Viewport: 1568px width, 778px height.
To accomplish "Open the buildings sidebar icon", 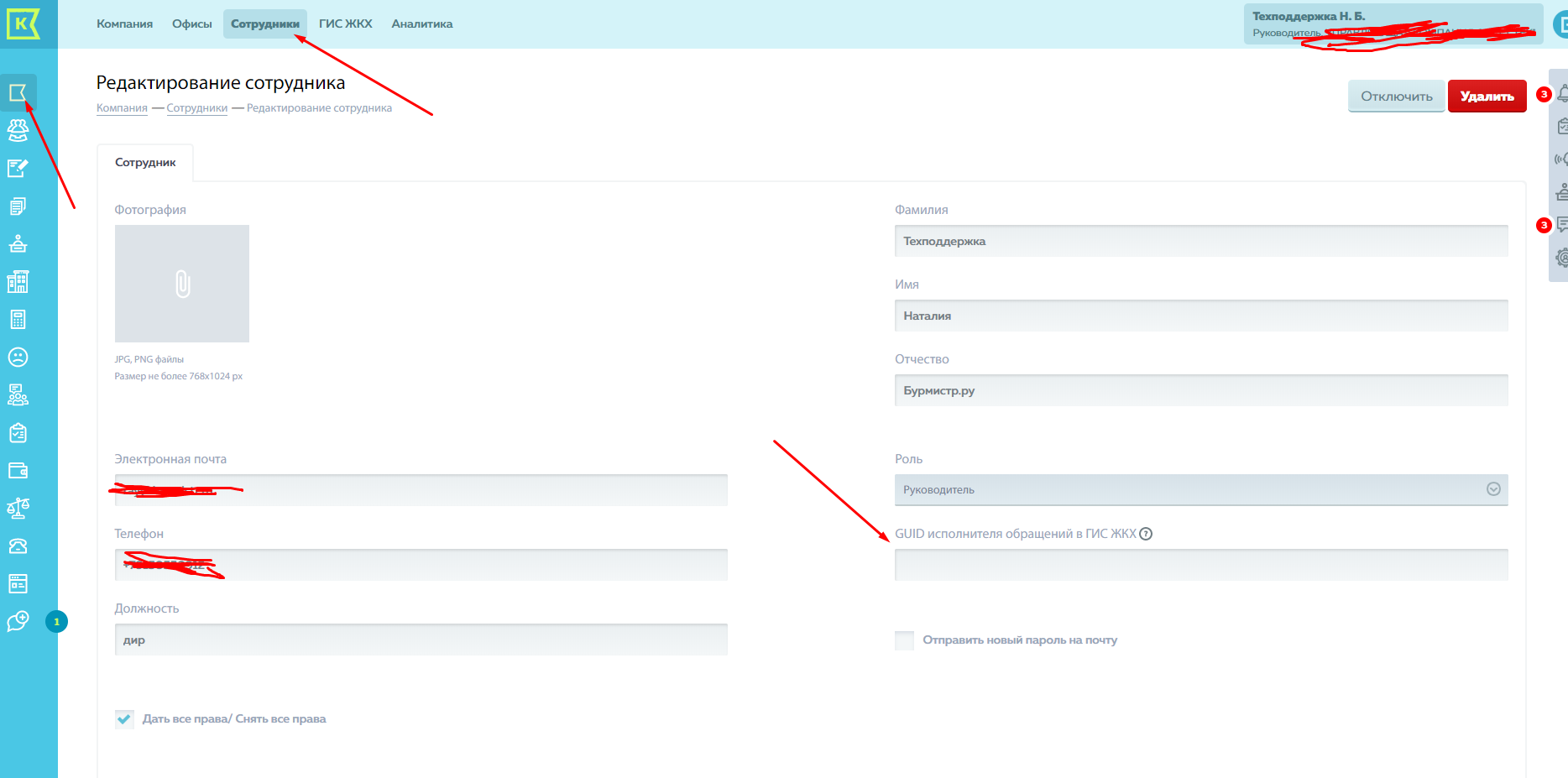I will pos(18,281).
